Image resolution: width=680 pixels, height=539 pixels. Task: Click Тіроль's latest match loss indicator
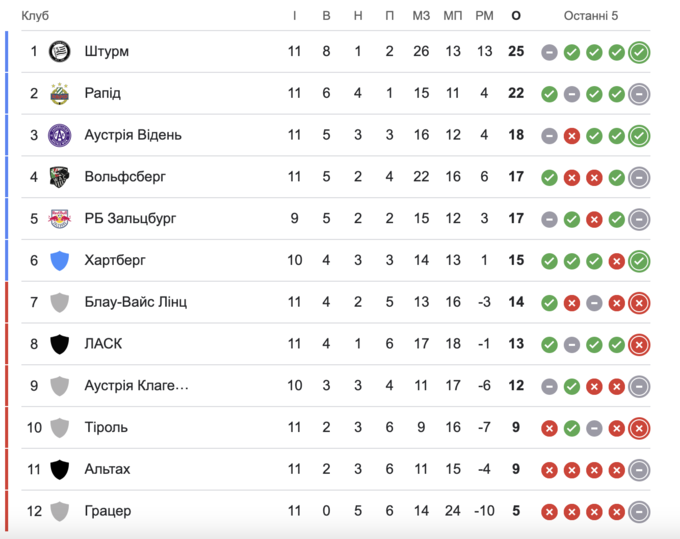pyautogui.click(x=639, y=428)
